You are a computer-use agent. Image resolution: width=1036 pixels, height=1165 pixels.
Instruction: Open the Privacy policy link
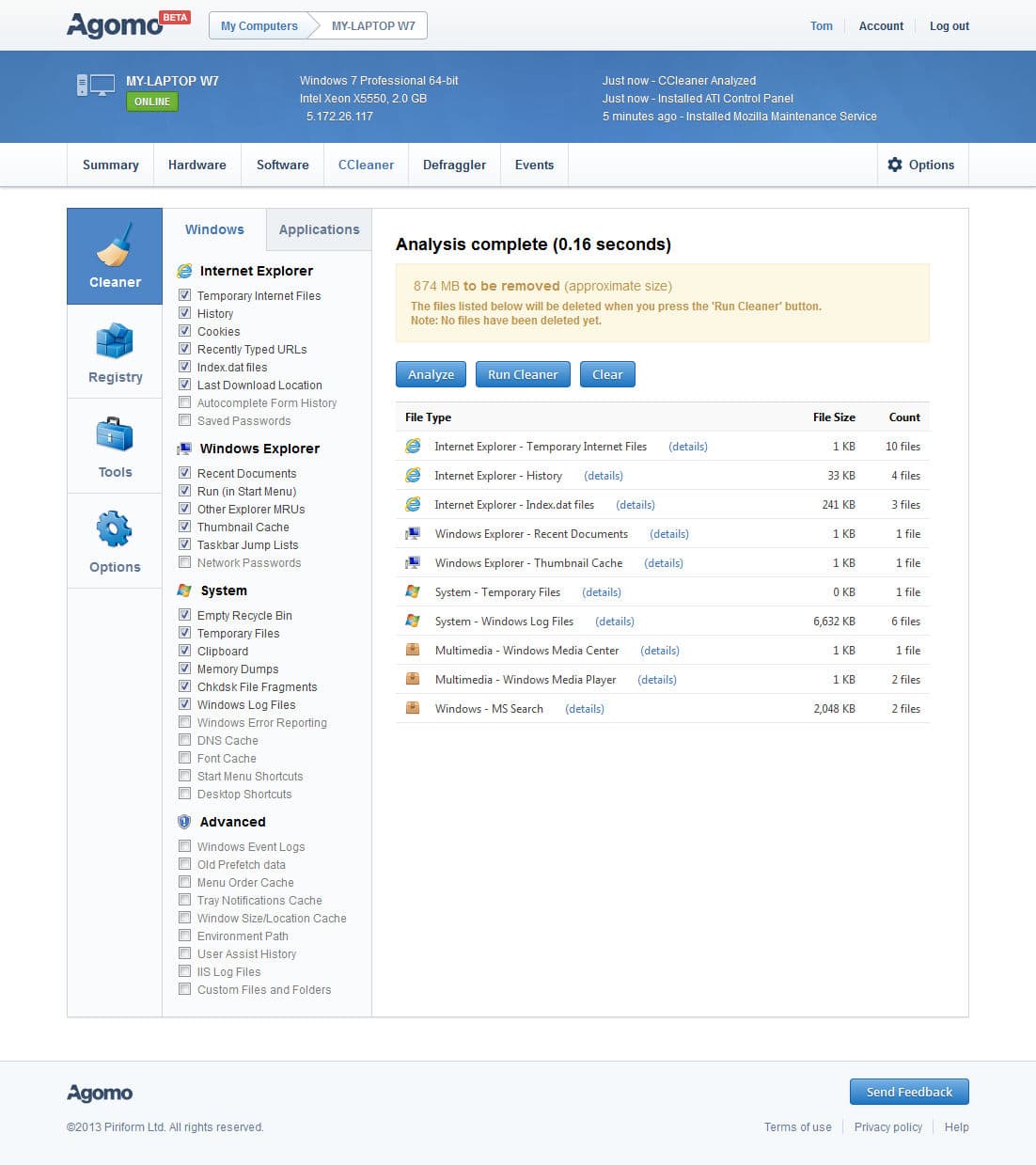pos(887,1127)
